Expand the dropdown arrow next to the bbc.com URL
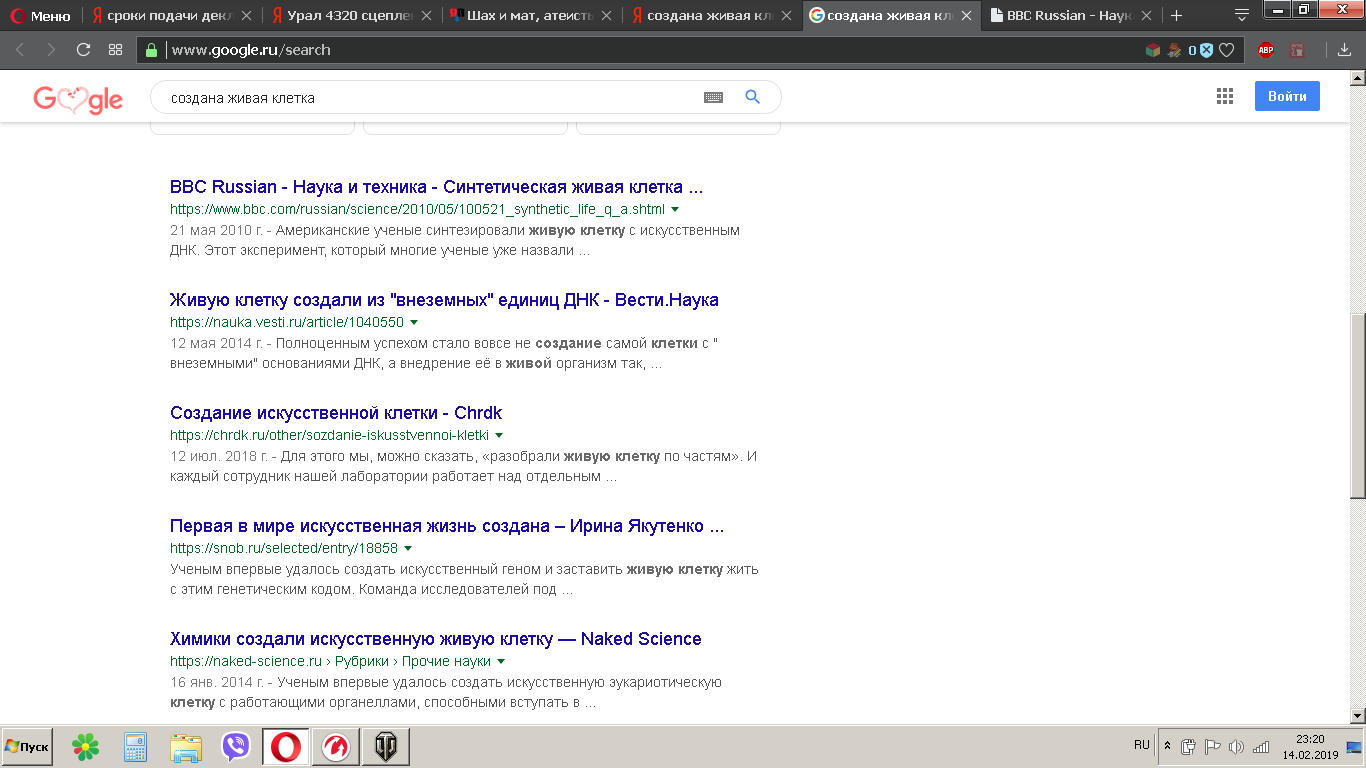 (675, 210)
